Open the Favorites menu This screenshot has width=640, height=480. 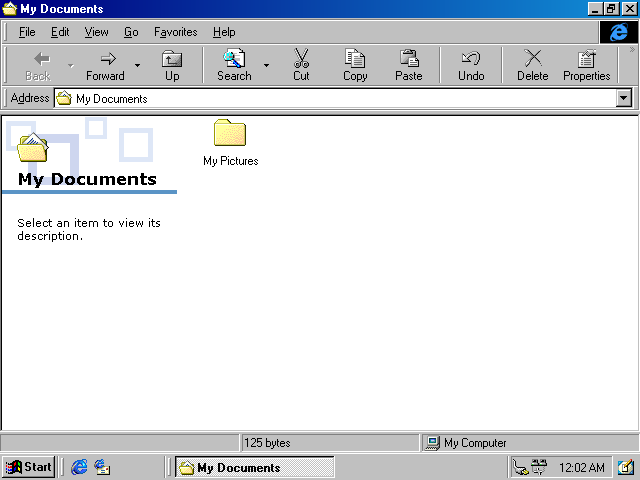[176, 32]
